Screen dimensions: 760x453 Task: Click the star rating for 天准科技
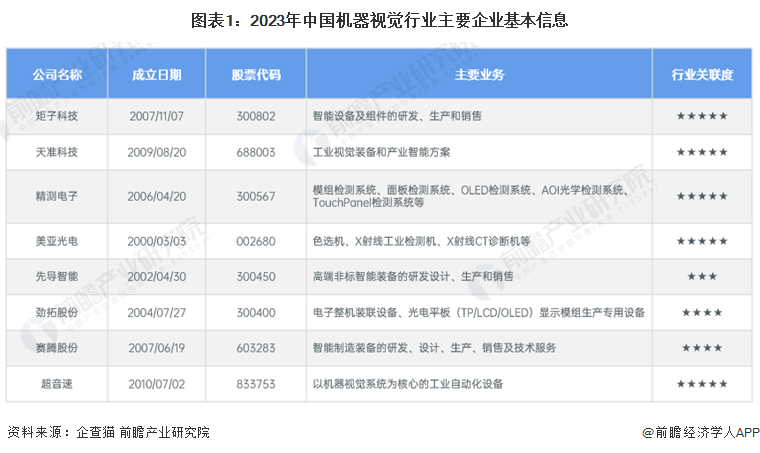point(702,152)
